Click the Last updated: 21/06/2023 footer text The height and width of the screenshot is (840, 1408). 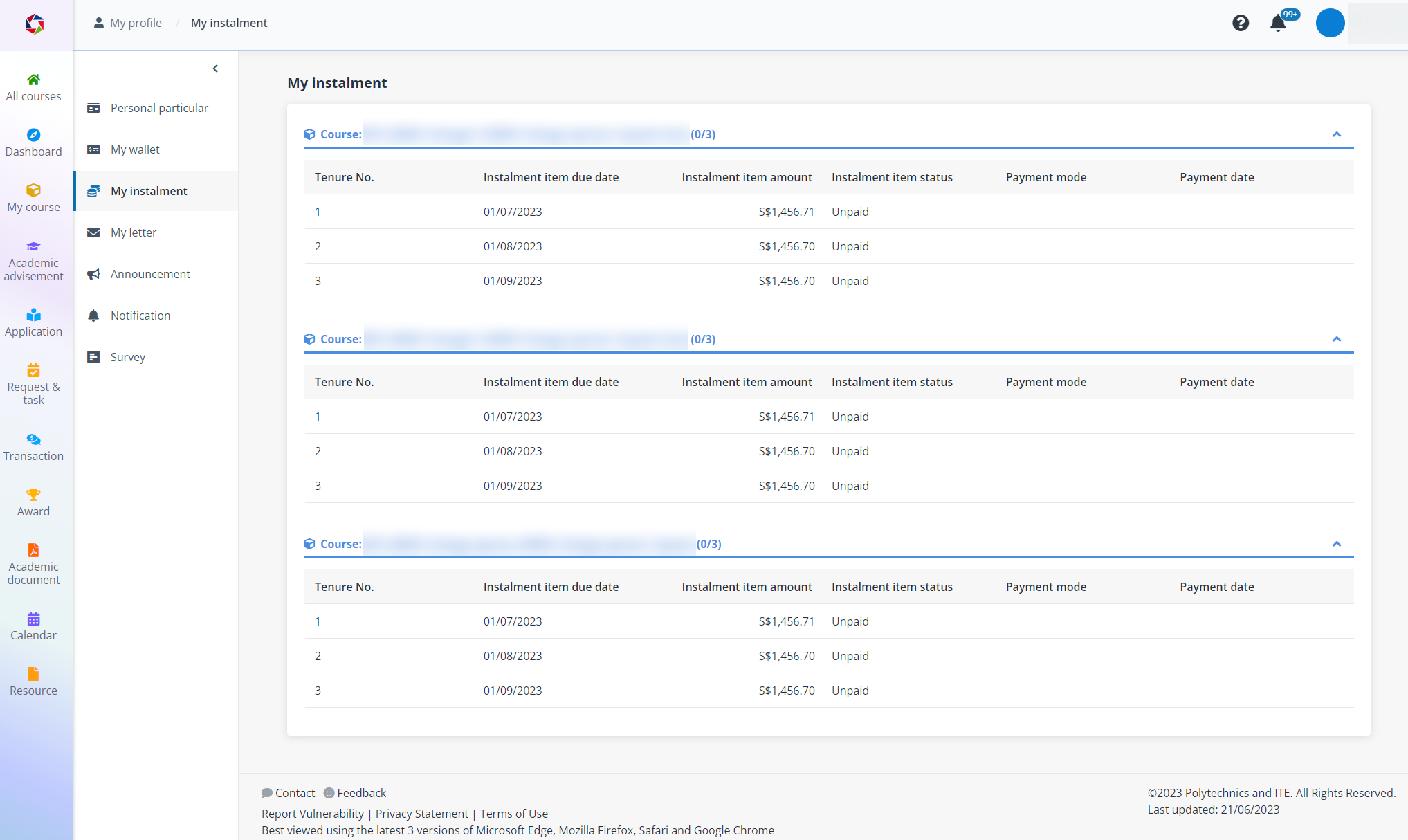[1214, 810]
